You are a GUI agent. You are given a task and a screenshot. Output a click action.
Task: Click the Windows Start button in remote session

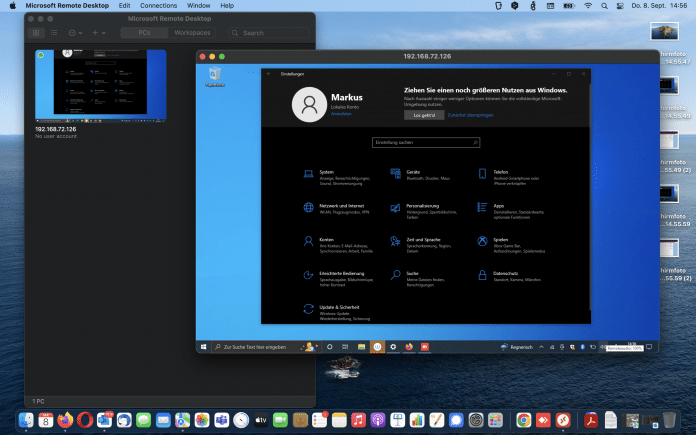(x=203, y=347)
